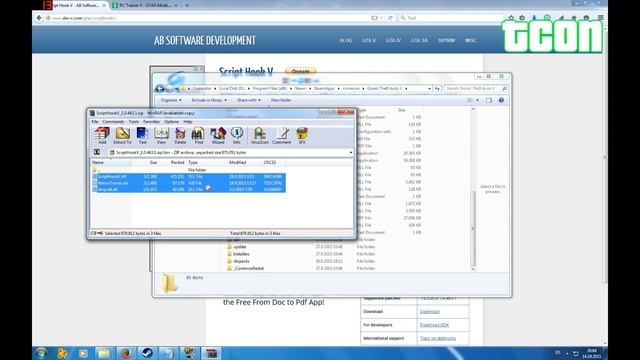This screenshot has height=360, width=640.
Task: Click the BLOG link in site navigation
Action: click(345, 40)
